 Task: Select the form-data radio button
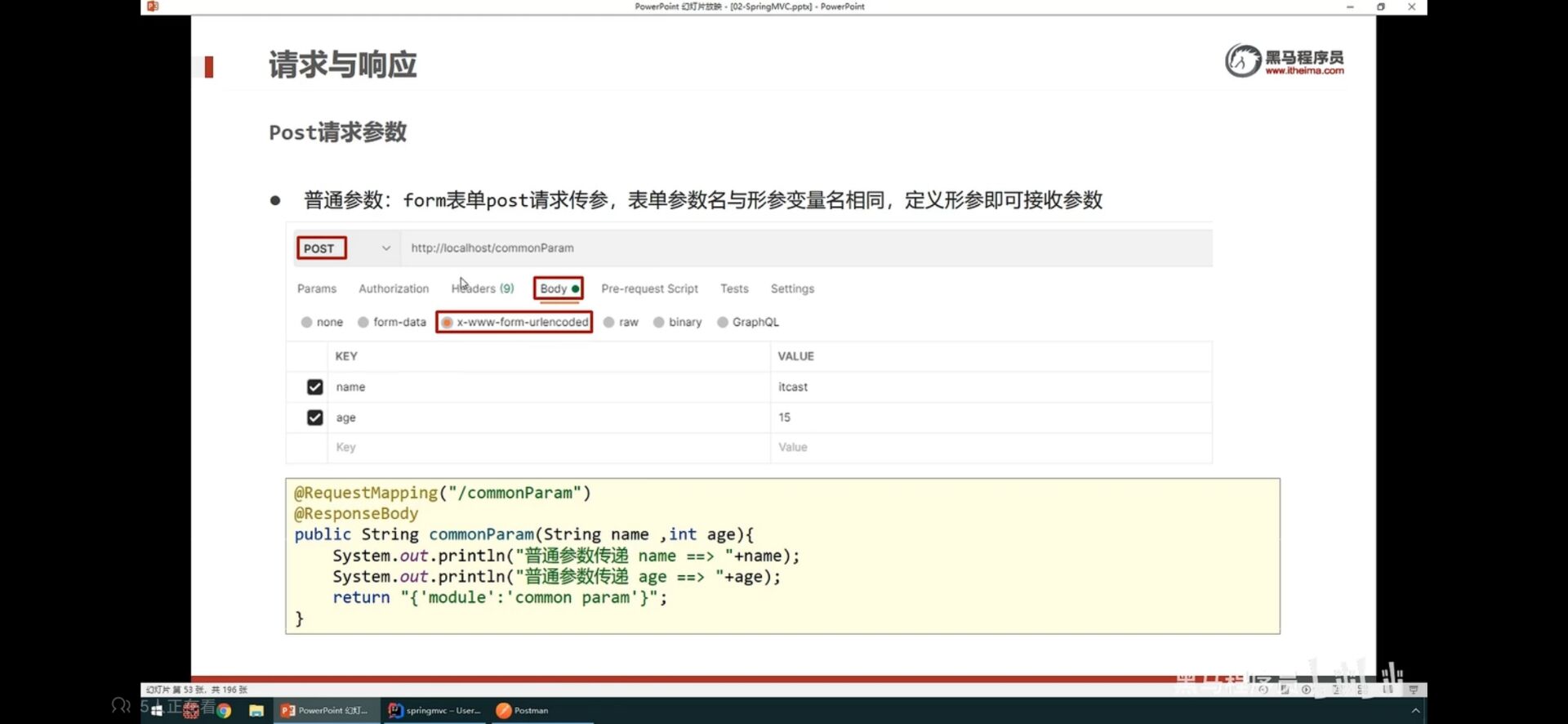[363, 322]
